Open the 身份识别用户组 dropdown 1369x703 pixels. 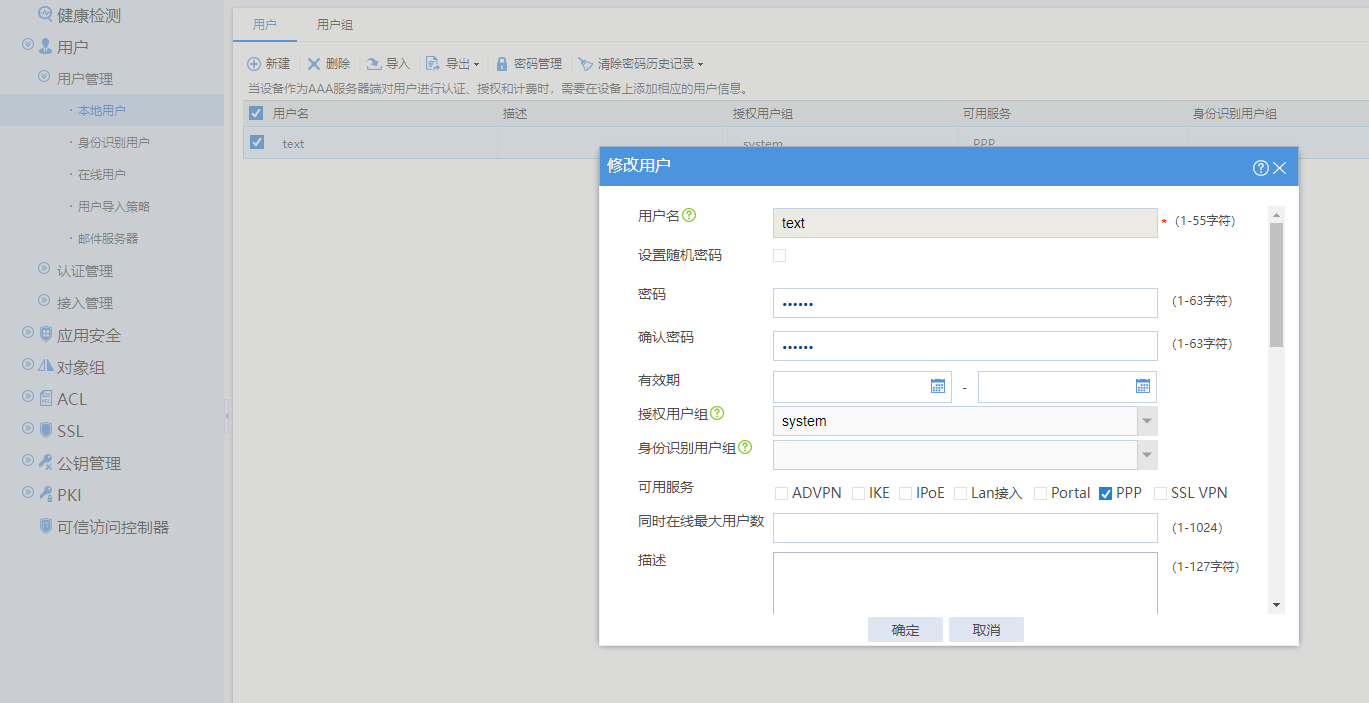(x=1147, y=455)
